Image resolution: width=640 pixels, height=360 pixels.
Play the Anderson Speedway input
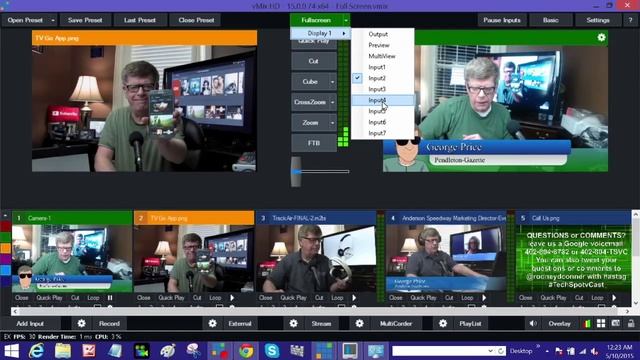pos(484,298)
